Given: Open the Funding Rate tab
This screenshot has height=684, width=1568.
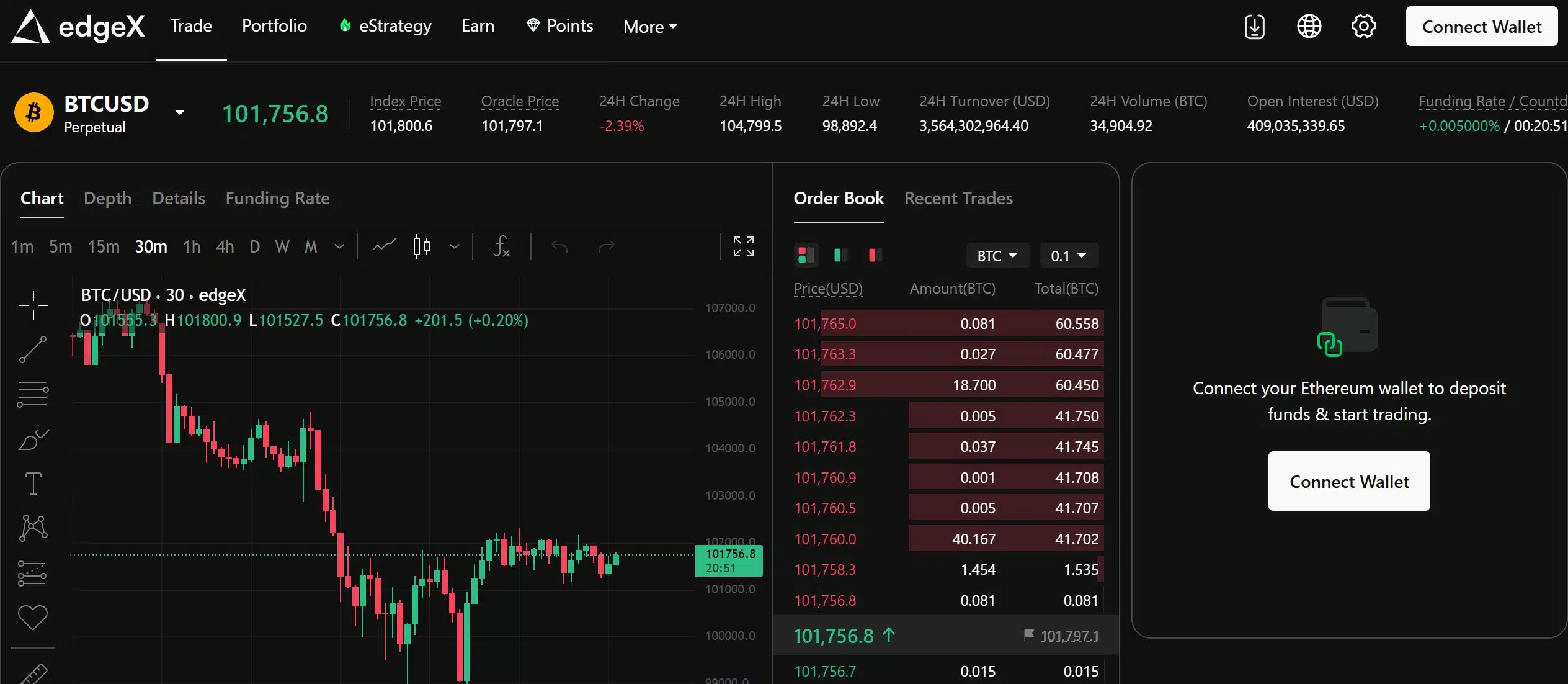Looking at the screenshot, I should click(277, 199).
